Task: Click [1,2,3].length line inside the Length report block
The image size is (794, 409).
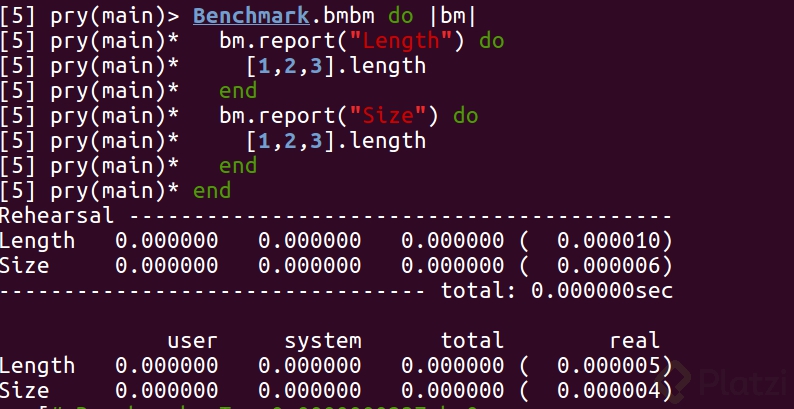Action: coord(336,66)
